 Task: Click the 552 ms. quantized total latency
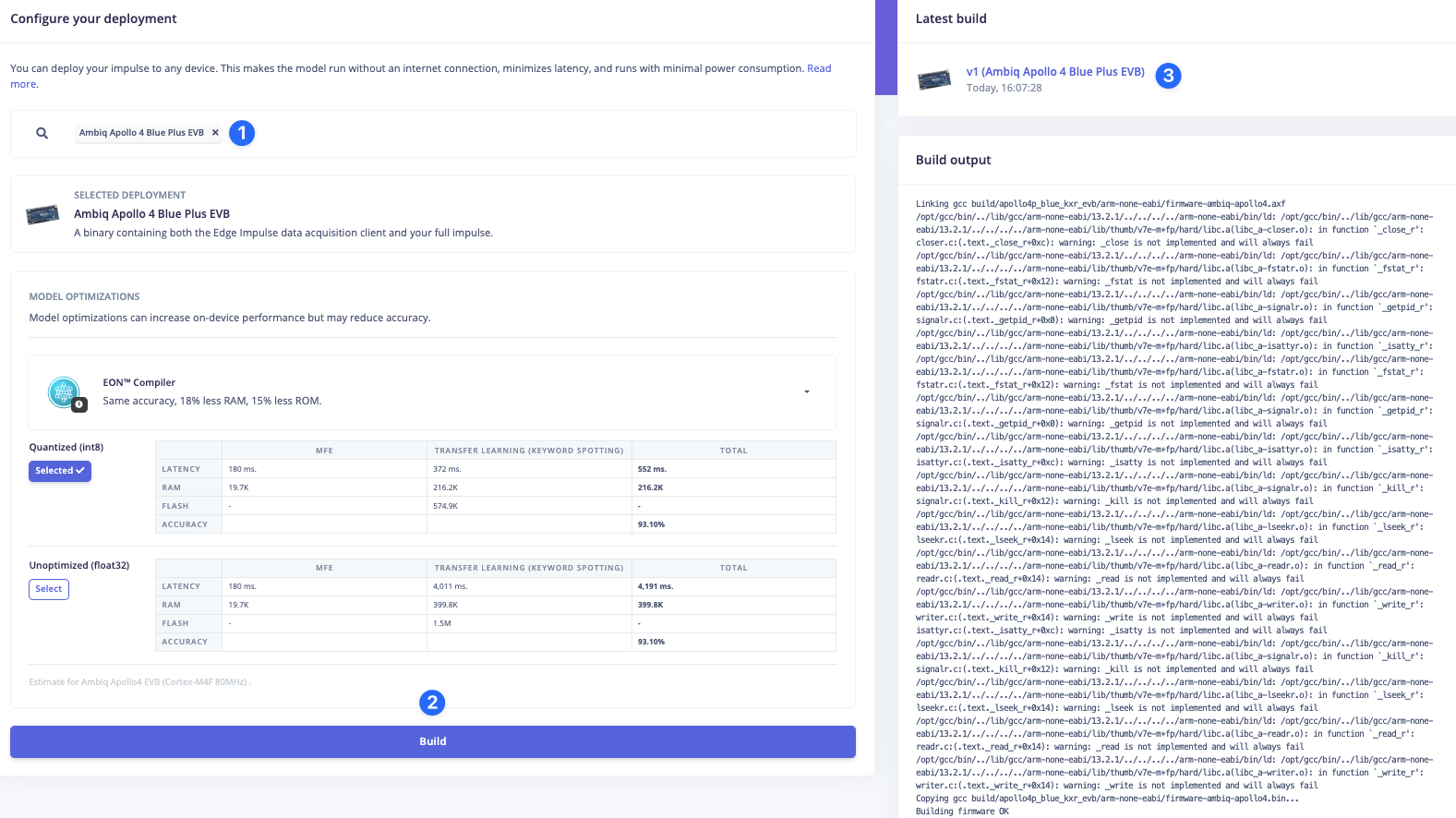[652, 469]
